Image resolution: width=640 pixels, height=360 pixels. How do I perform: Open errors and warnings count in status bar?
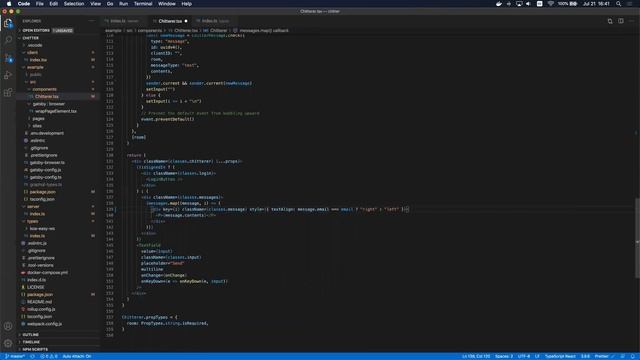pyautogui.click(x=49, y=356)
